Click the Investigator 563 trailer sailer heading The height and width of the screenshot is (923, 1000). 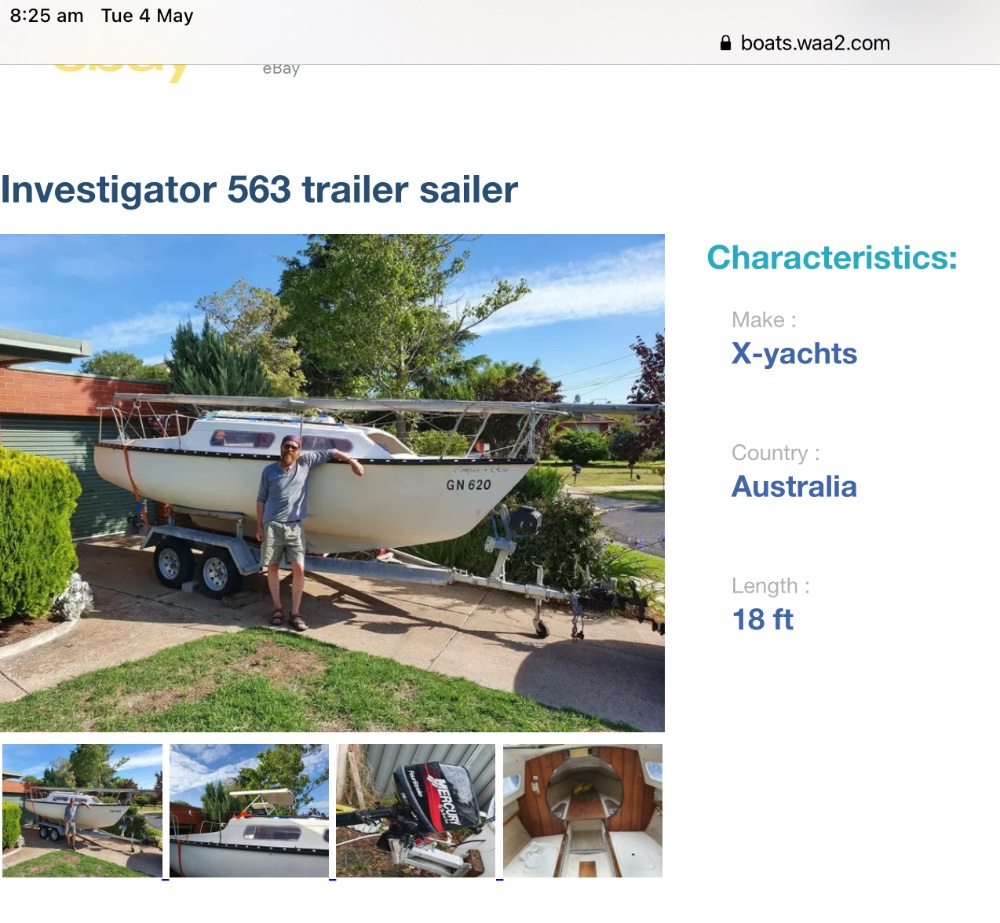tap(259, 189)
